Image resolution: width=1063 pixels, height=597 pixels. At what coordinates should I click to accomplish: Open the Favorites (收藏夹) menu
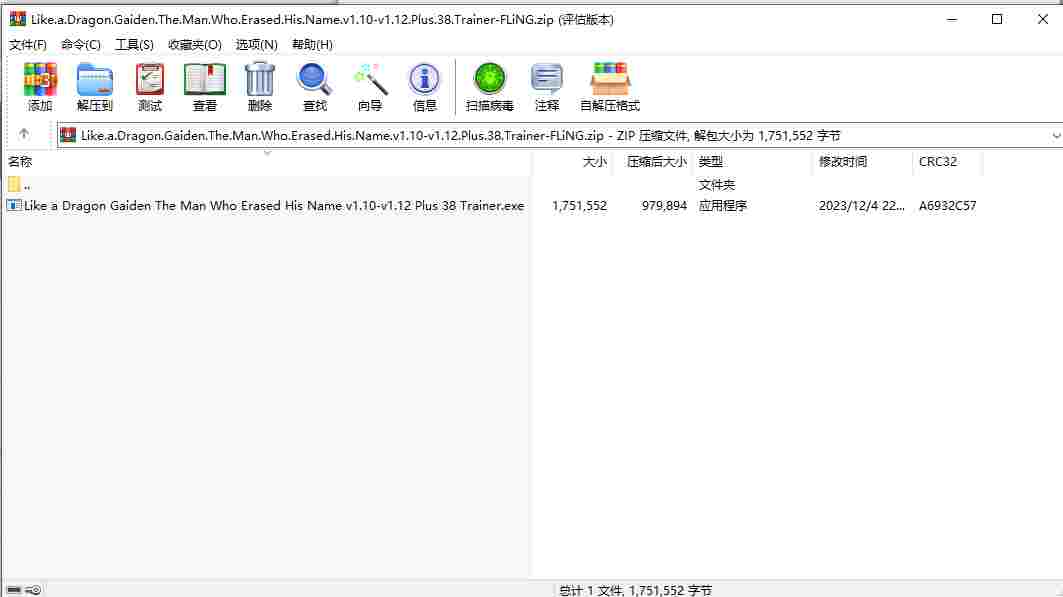click(195, 45)
